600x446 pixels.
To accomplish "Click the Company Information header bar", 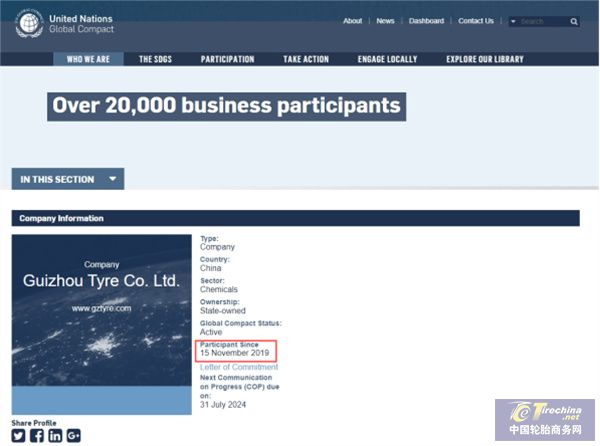I will tap(296, 218).
